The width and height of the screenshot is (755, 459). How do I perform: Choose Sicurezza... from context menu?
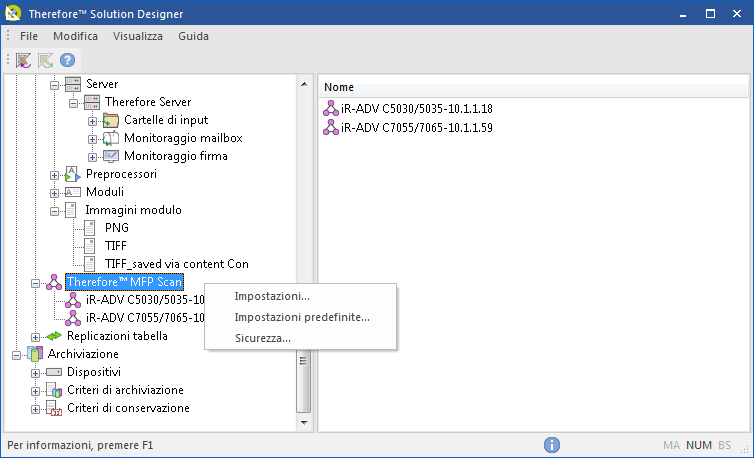300,338
